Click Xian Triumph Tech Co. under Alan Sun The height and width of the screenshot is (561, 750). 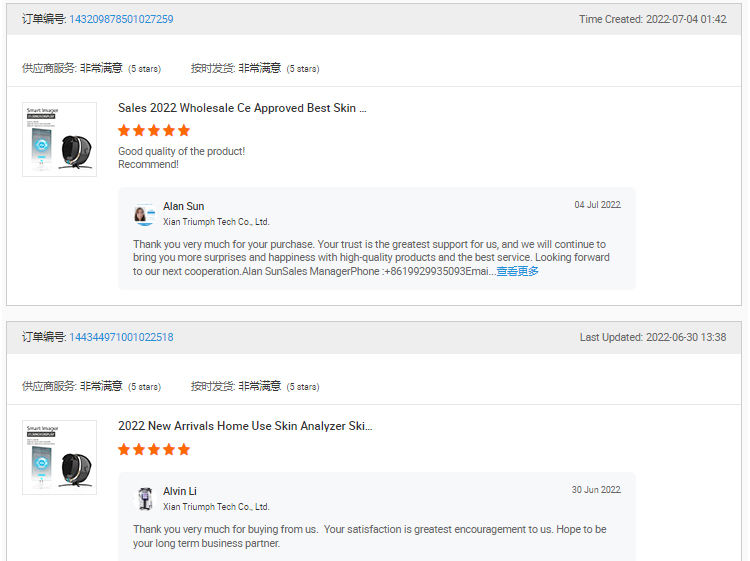point(216,222)
